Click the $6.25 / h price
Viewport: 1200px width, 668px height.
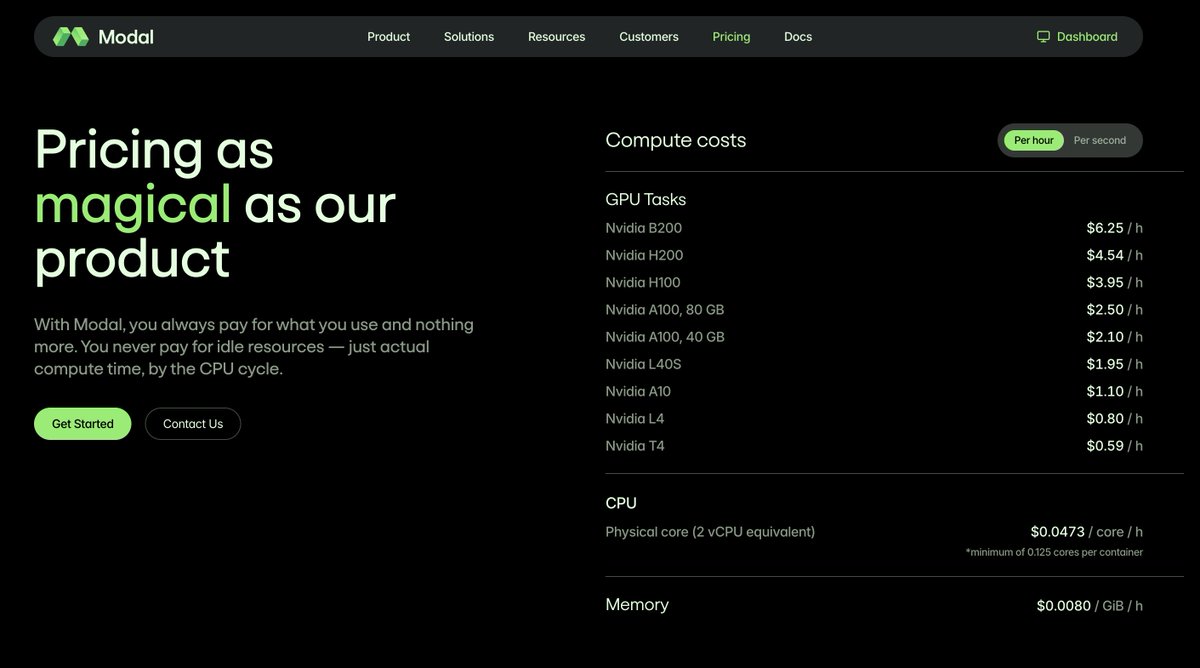(x=1115, y=228)
